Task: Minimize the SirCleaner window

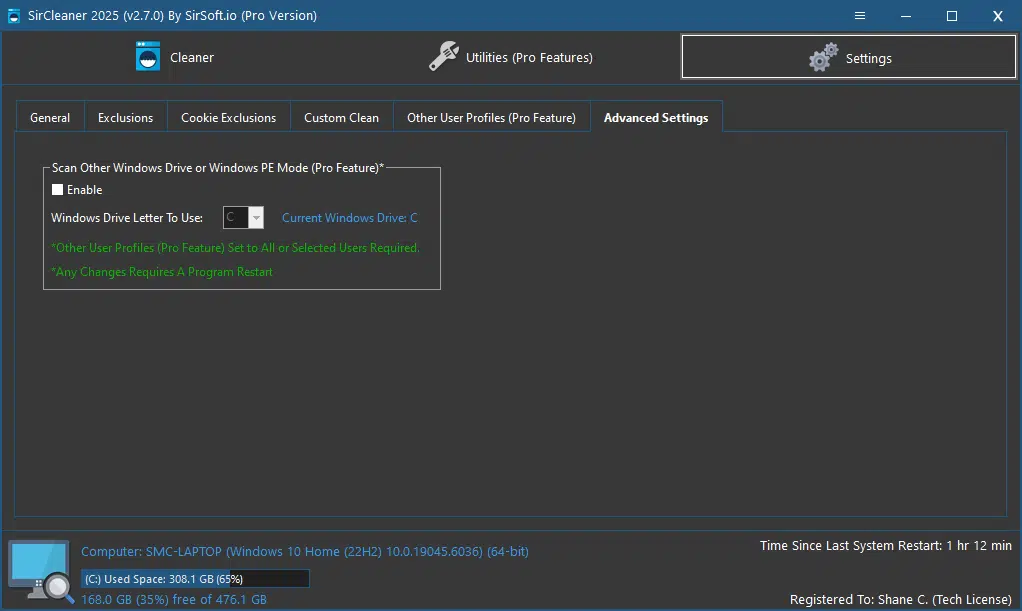Action: coord(906,16)
